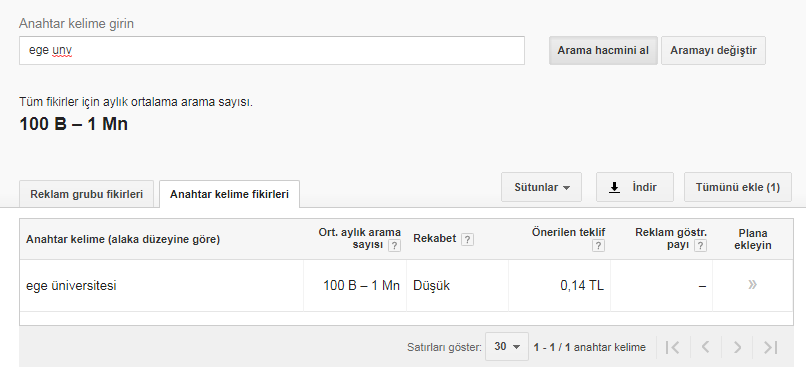806x388 pixels.
Task: Click the 'Plana ekleyin' column header
Action: (x=753, y=239)
